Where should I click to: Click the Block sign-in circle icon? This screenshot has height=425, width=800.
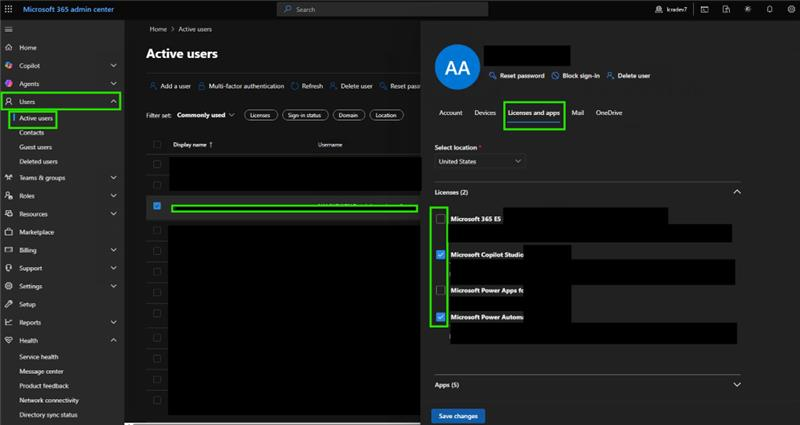point(555,76)
